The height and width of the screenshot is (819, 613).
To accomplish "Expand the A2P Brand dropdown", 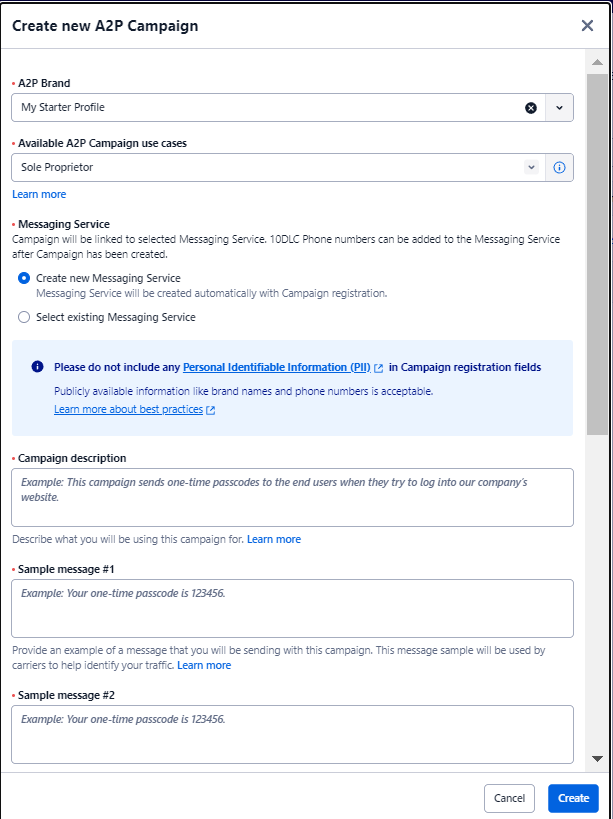I will coord(558,107).
